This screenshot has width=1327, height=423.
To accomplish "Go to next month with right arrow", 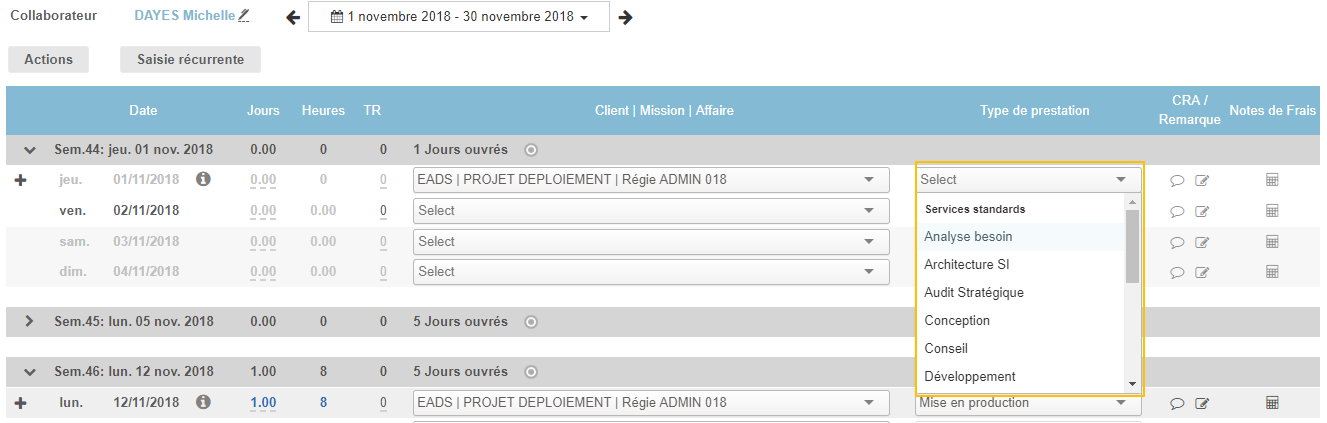I will (x=625, y=17).
